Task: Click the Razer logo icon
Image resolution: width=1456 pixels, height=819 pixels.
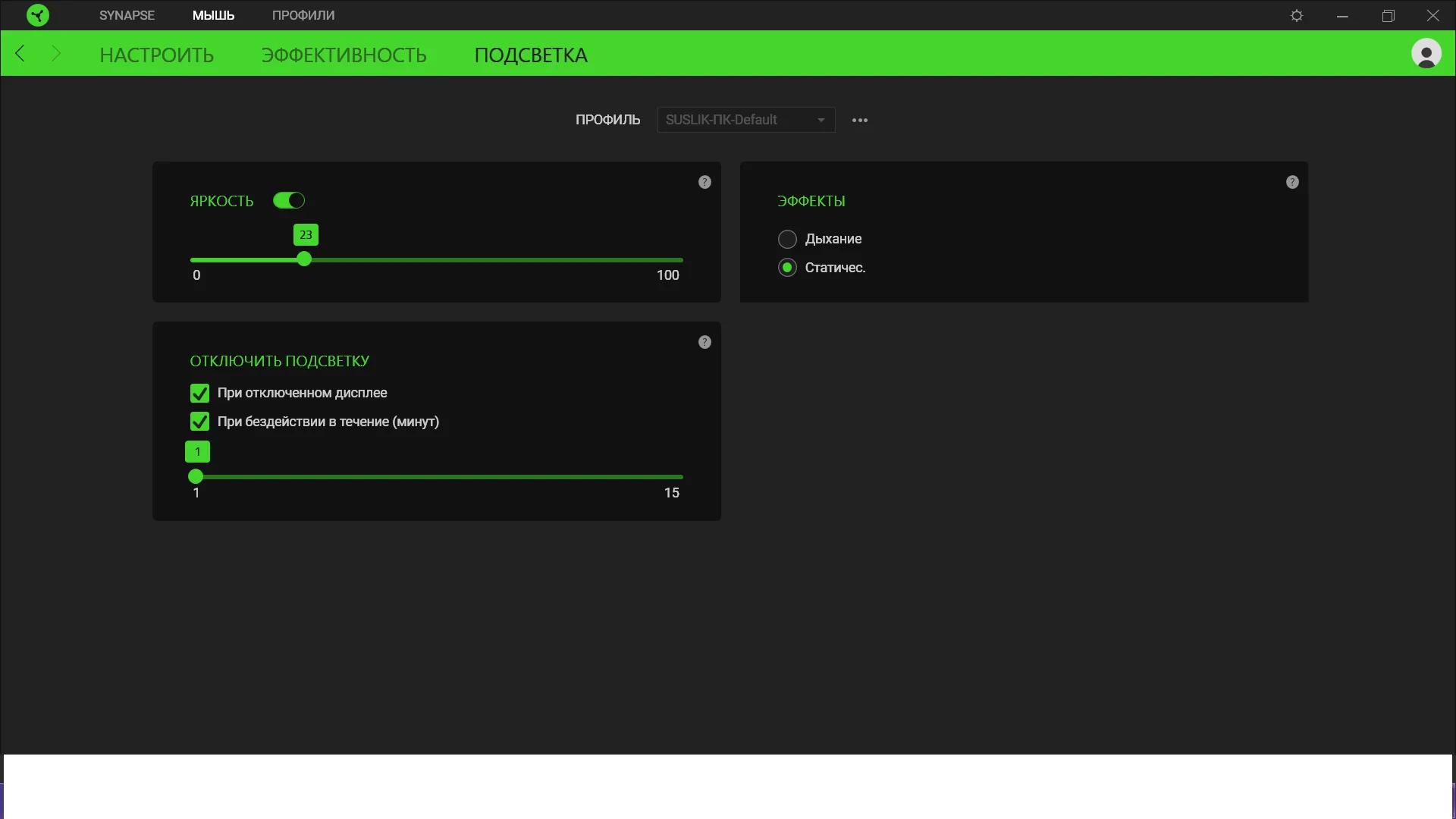Action: [x=37, y=15]
